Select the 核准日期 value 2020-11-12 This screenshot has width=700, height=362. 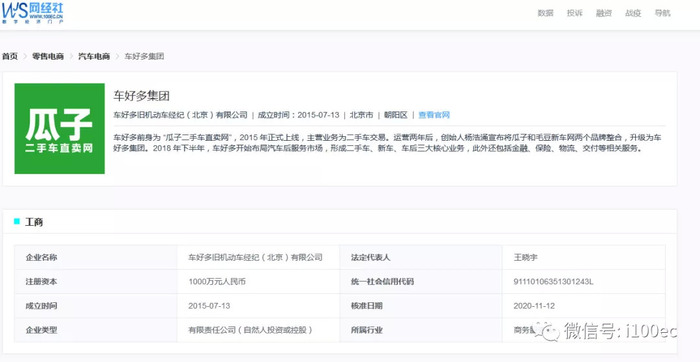point(534,306)
